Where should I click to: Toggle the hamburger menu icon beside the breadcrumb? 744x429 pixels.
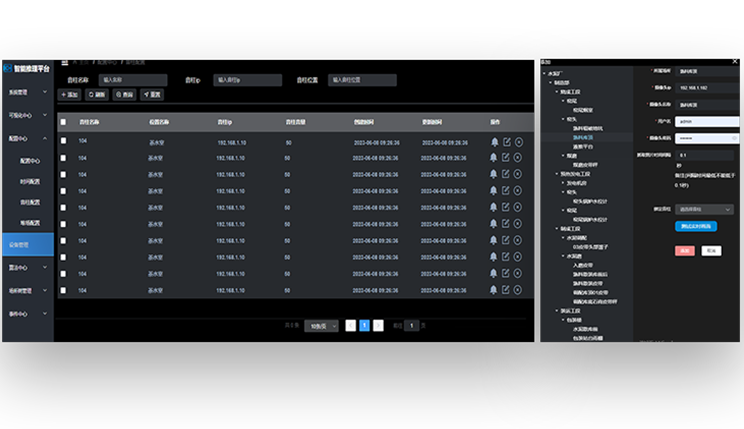point(65,62)
